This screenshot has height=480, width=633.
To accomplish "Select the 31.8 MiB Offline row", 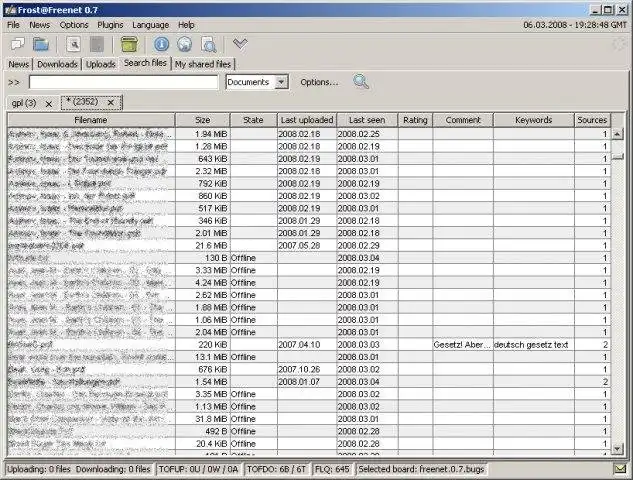I will (x=309, y=419).
